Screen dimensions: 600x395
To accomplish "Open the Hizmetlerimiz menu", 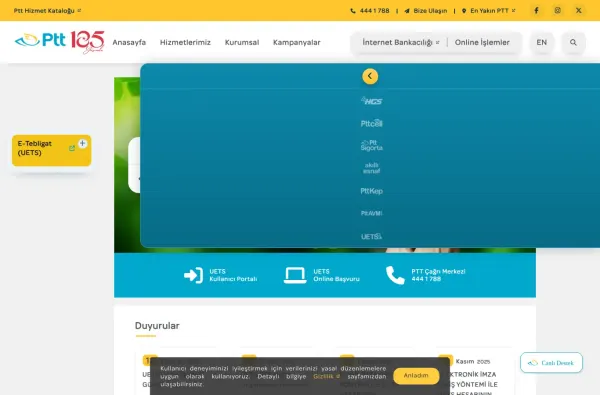I will tap(185, 42).
